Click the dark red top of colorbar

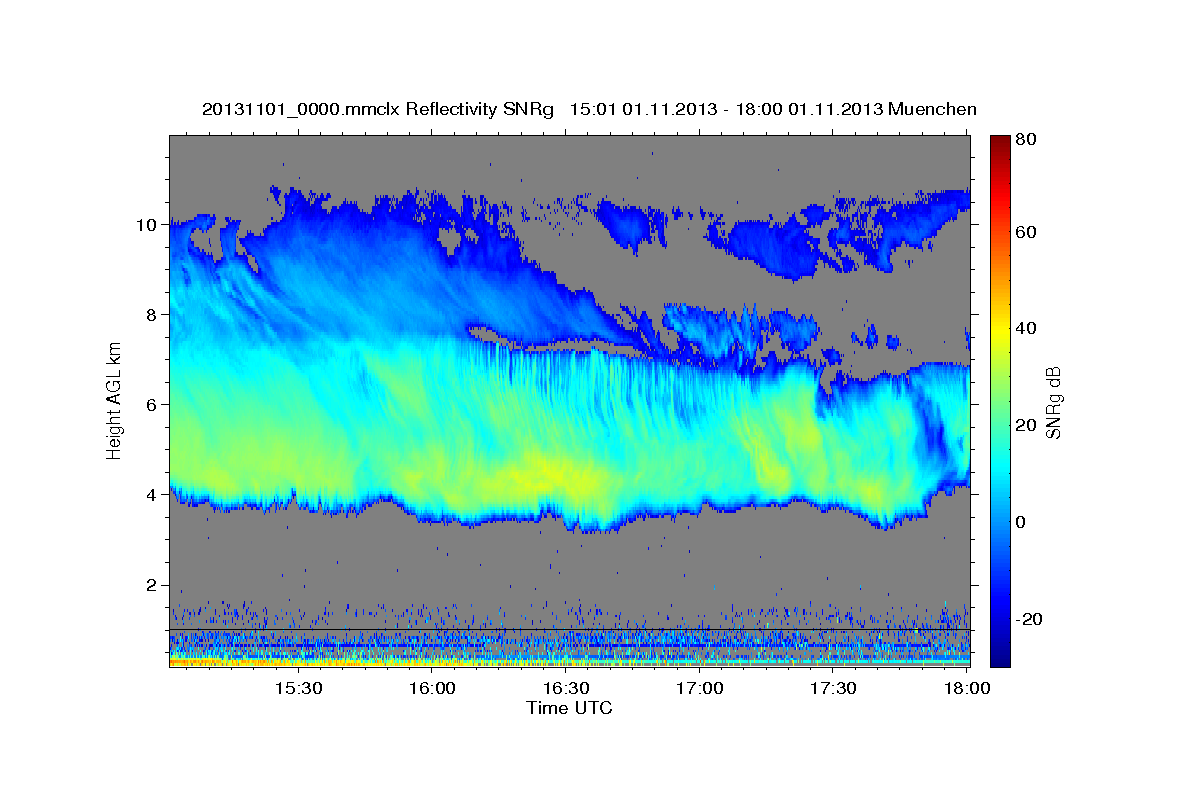coord(999,145)
